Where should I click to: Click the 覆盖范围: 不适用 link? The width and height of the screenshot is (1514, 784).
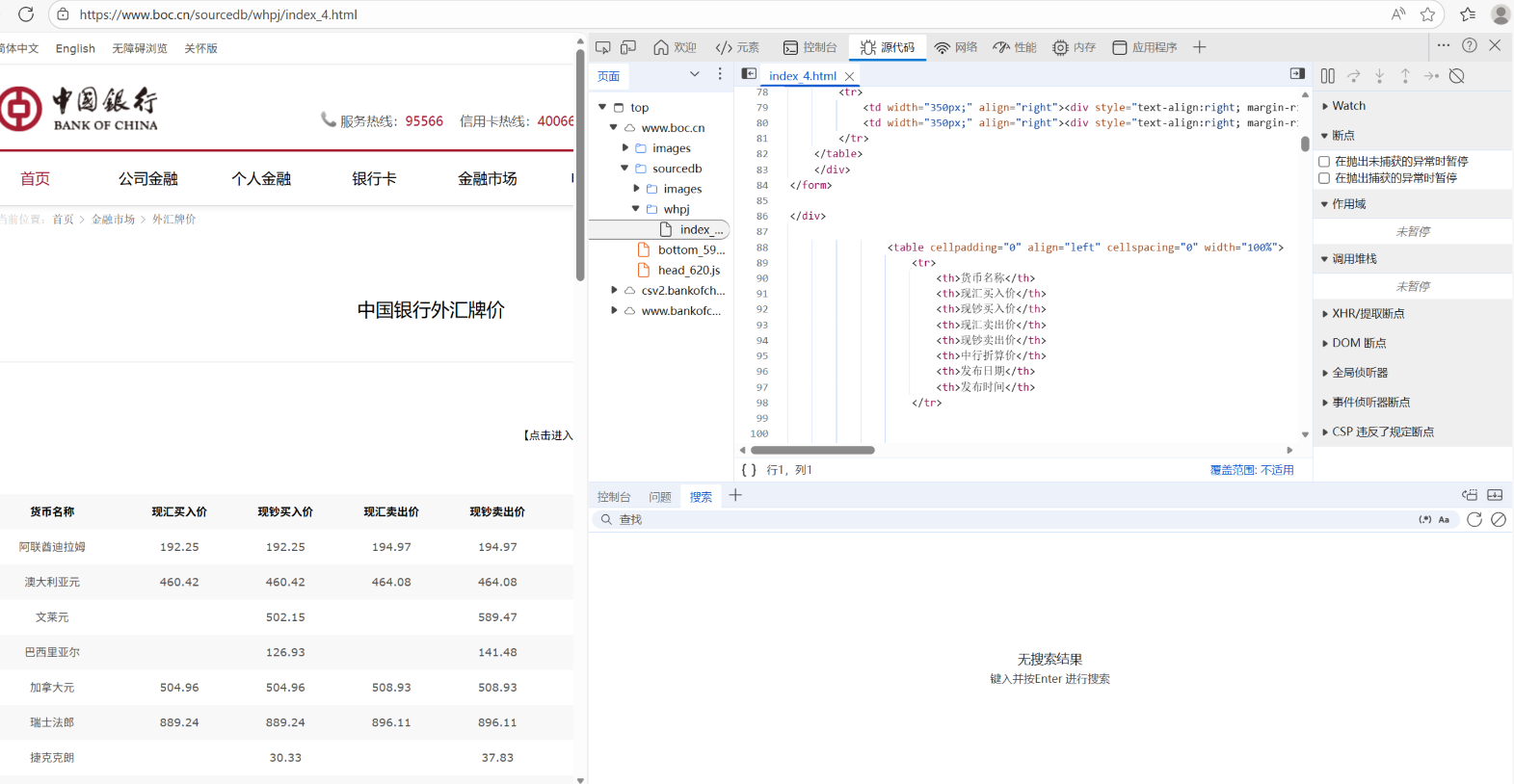coord(1252,470)
